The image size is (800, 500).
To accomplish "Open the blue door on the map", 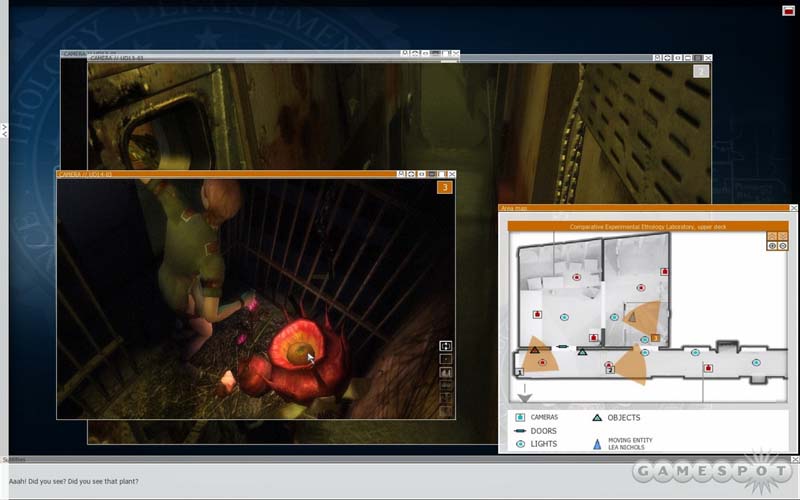I will (x=562, y=347).
